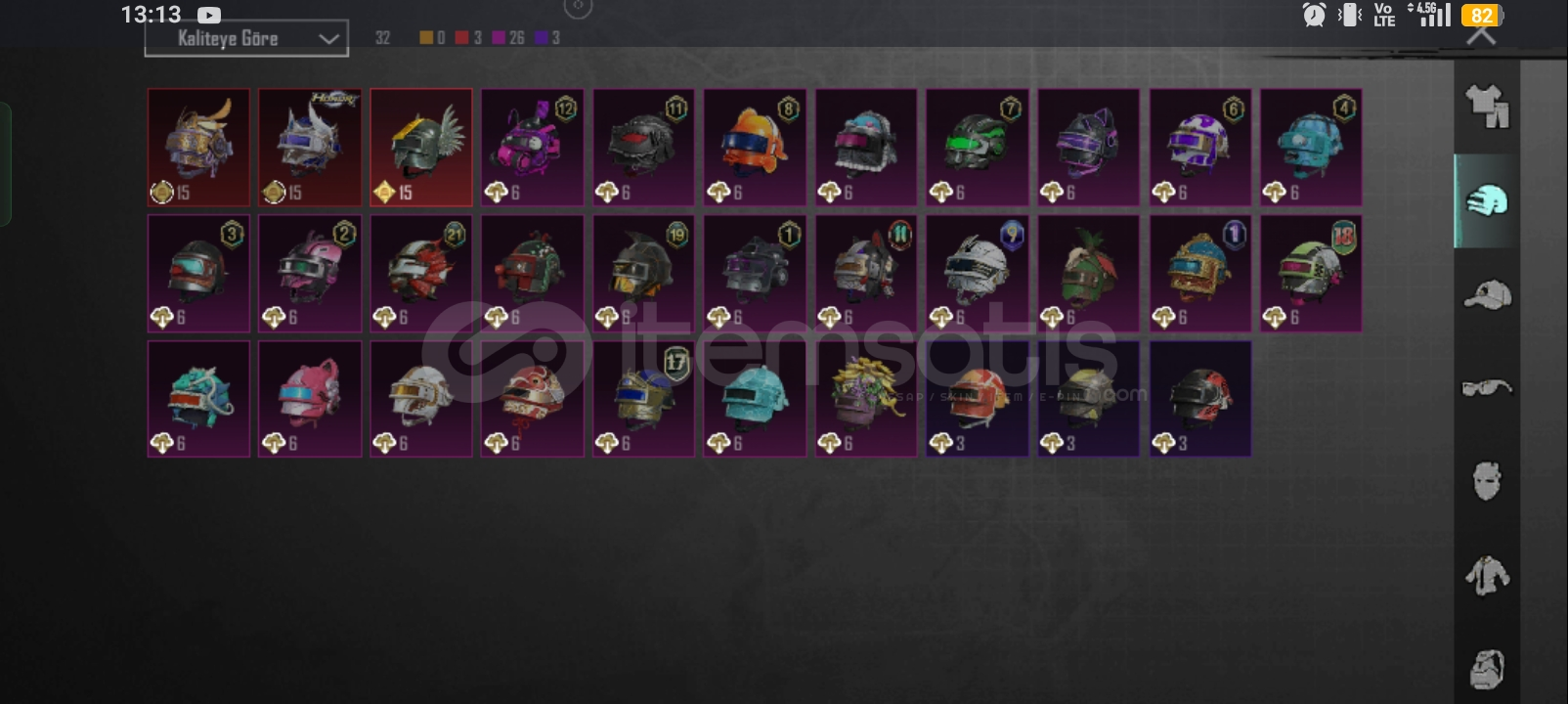Screen dimensions: 1568x704
Task: Select the winged helmet with yellow stripe
Action: tap(421, 148)
